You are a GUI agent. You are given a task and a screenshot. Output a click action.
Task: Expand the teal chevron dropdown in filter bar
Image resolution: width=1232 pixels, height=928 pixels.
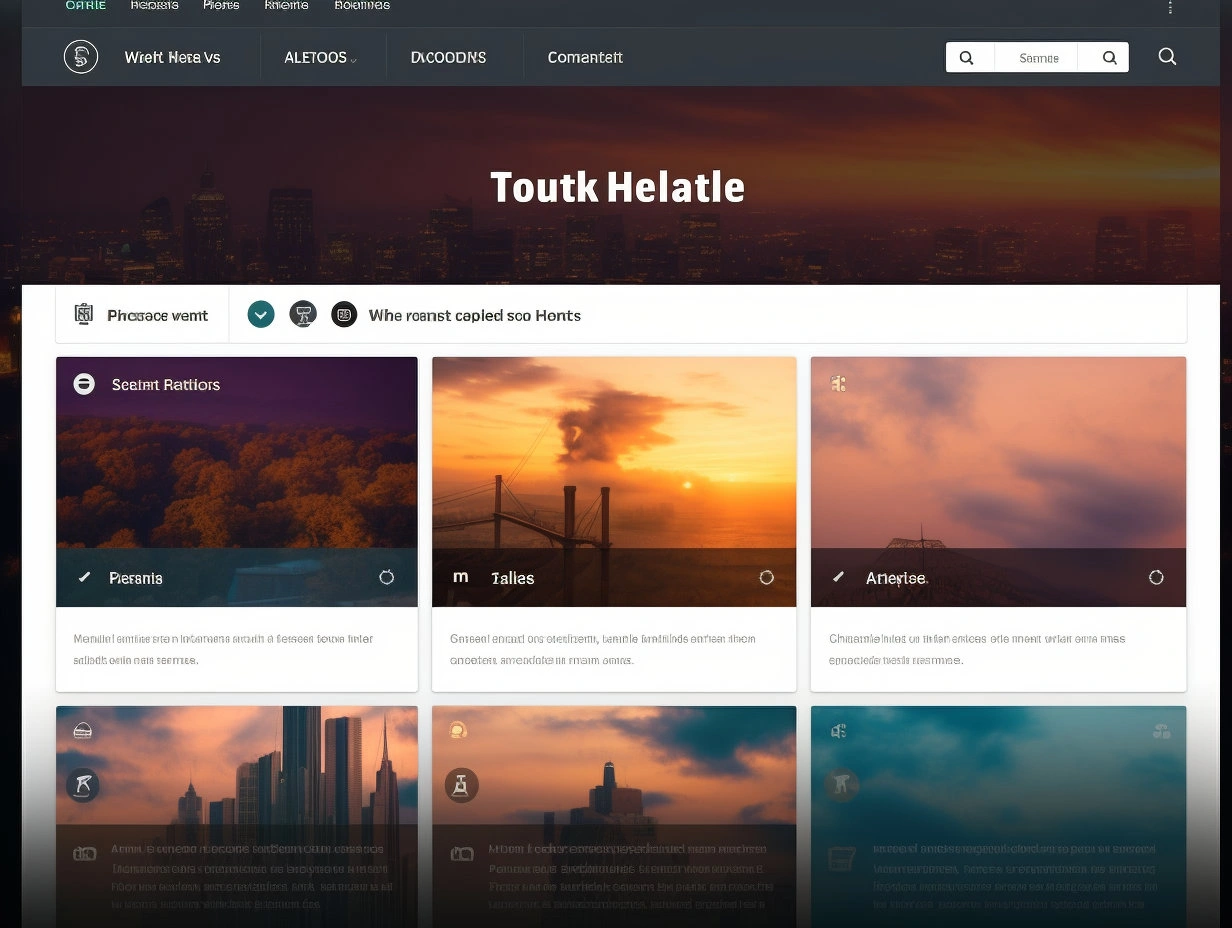(260, 315)
